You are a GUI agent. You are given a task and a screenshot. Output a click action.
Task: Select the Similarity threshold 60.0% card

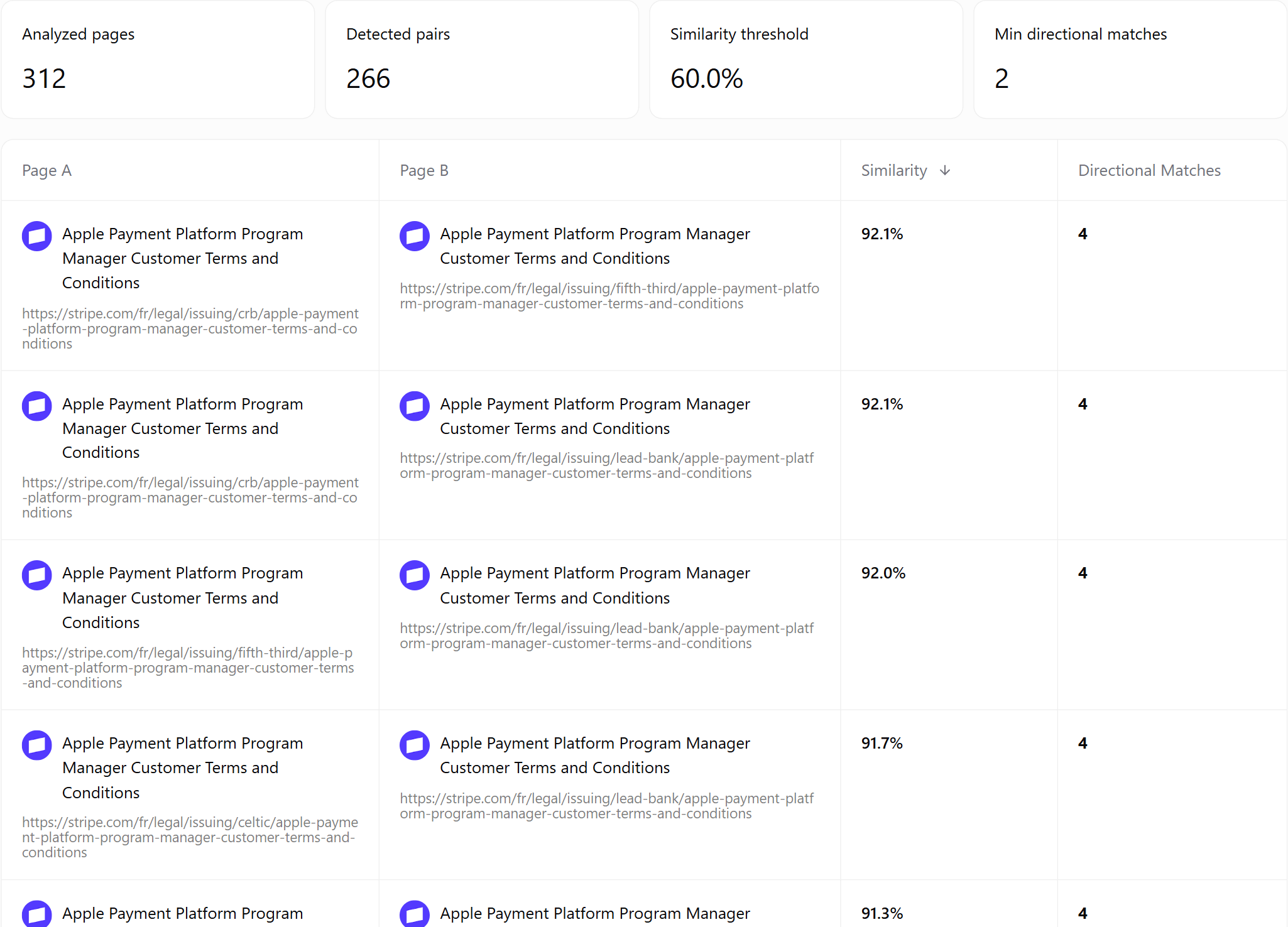pos(806,60)
